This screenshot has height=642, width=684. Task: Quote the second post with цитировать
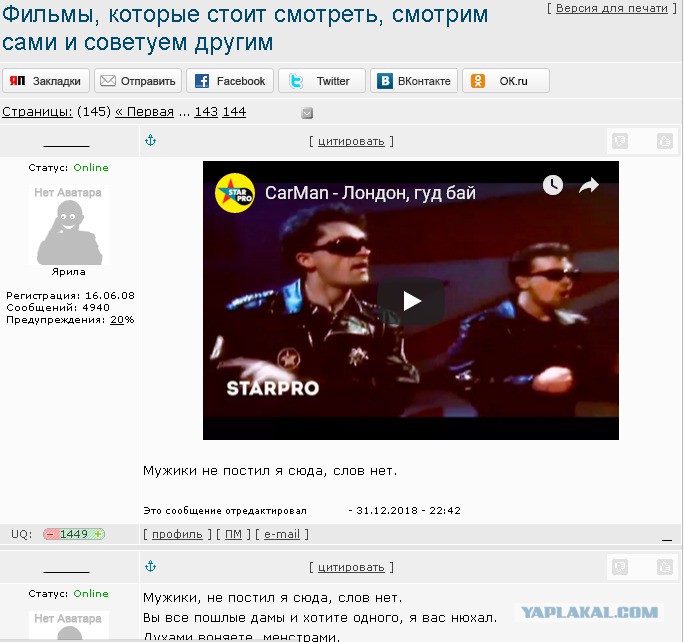coord(351,567)
